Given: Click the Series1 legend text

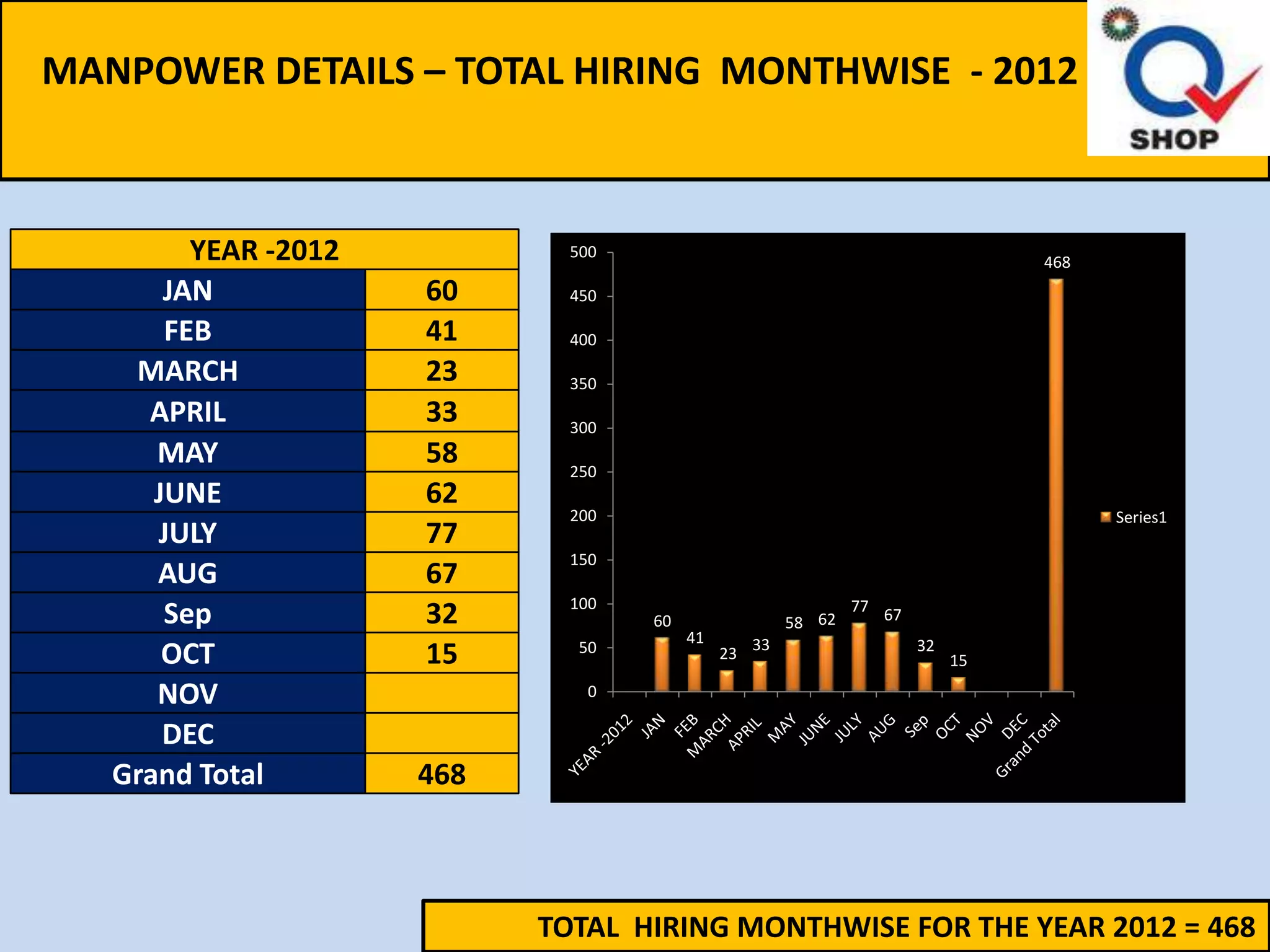Looking at the screenshot, I should coord(1140,518).
